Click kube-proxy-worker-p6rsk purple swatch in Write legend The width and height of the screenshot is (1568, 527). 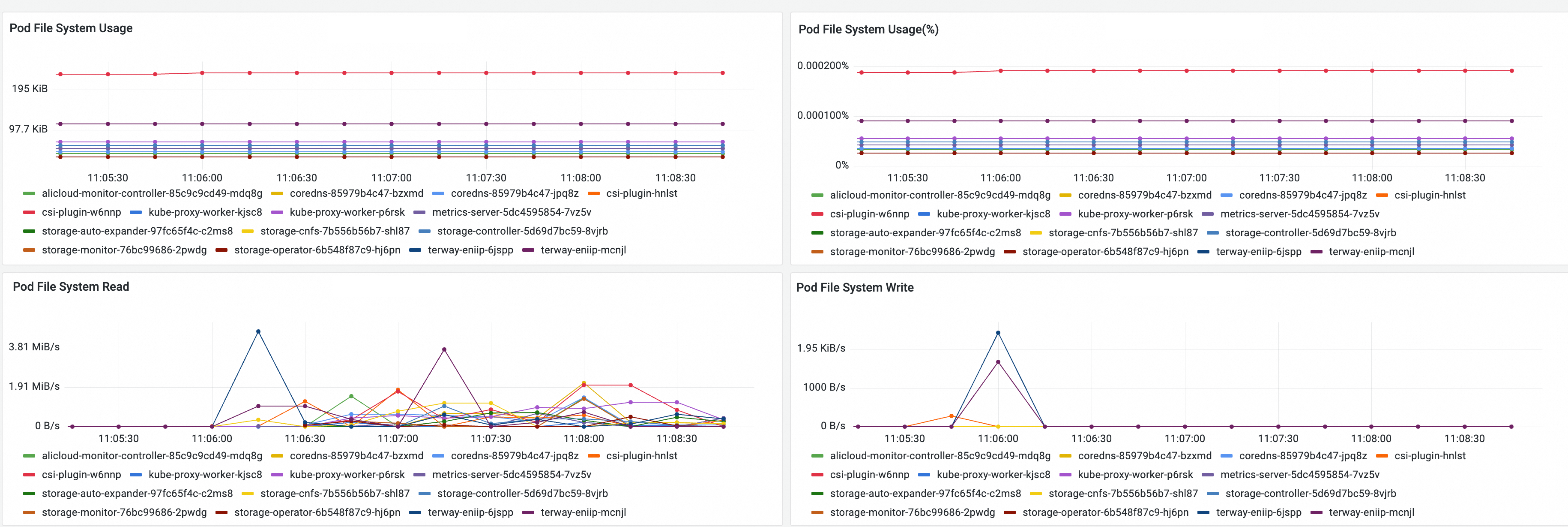tap(1065, 475)
